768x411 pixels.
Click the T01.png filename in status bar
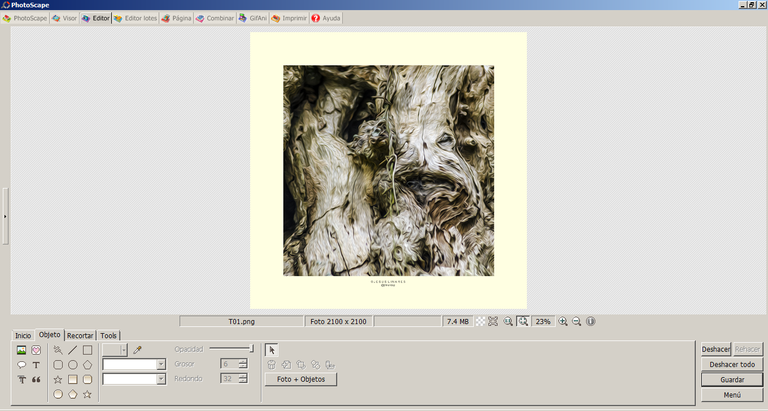(241, 321)
